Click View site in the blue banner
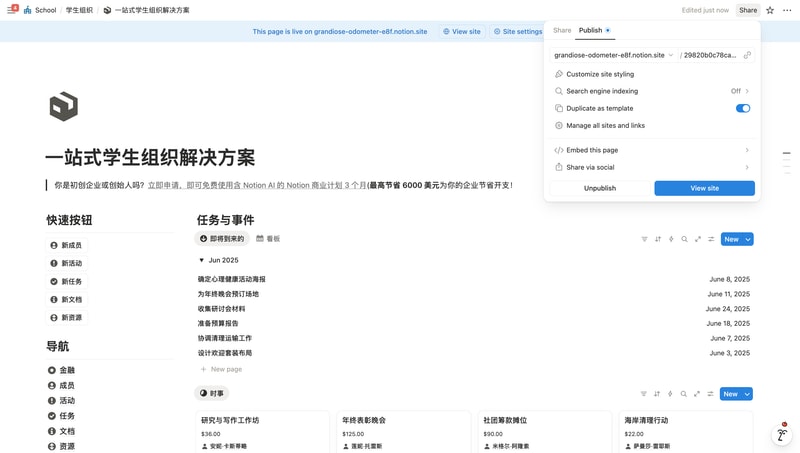Image resolution: width=800 pixels, height=453 pixels. coord(462,32)
